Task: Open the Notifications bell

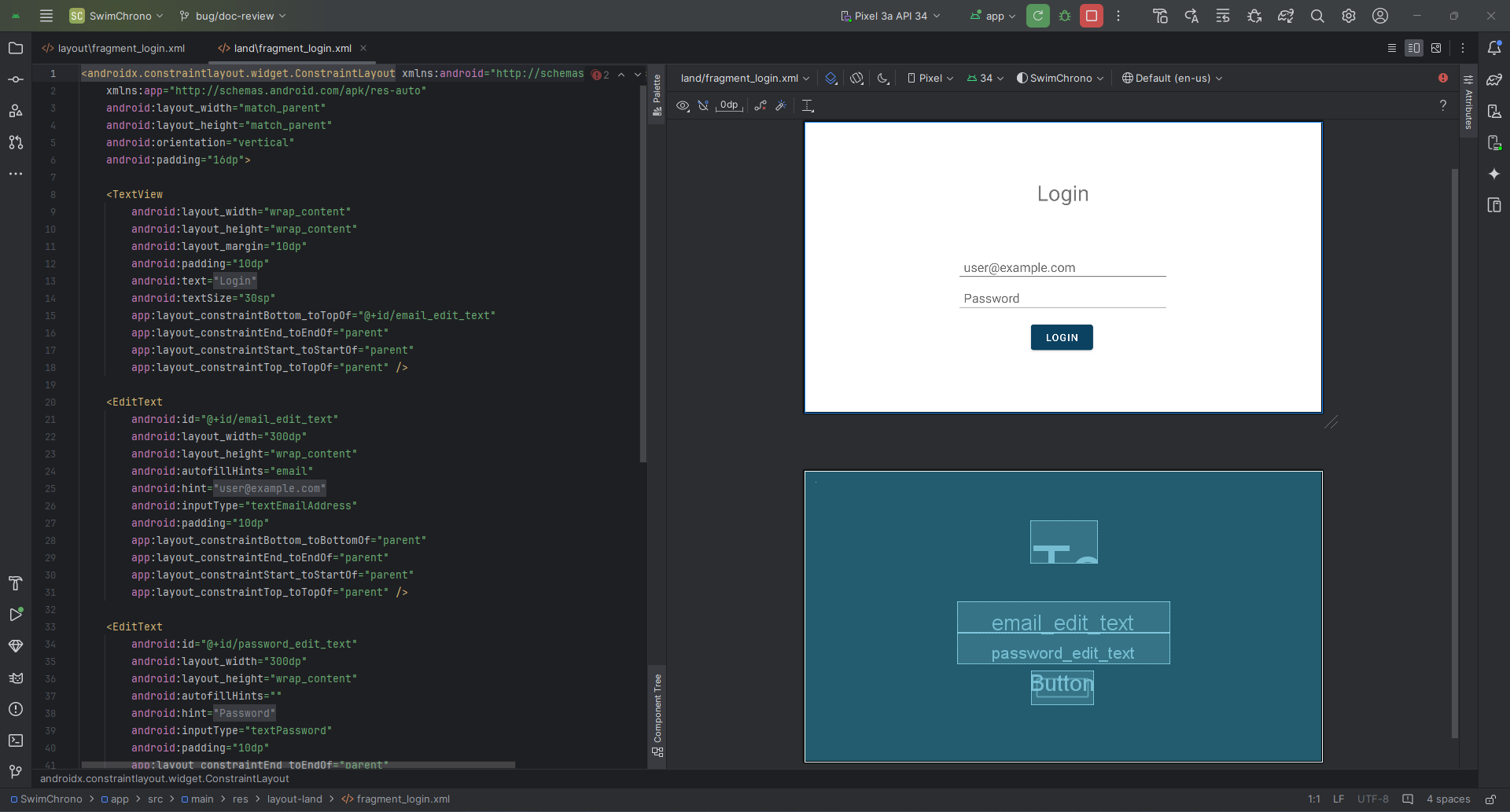Action: point(1494,48)
